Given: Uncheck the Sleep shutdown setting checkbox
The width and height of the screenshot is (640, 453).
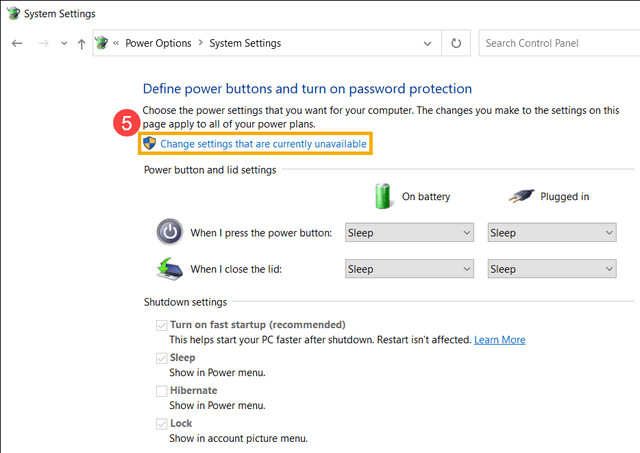Looking at the screenshot, I should 161,358.
